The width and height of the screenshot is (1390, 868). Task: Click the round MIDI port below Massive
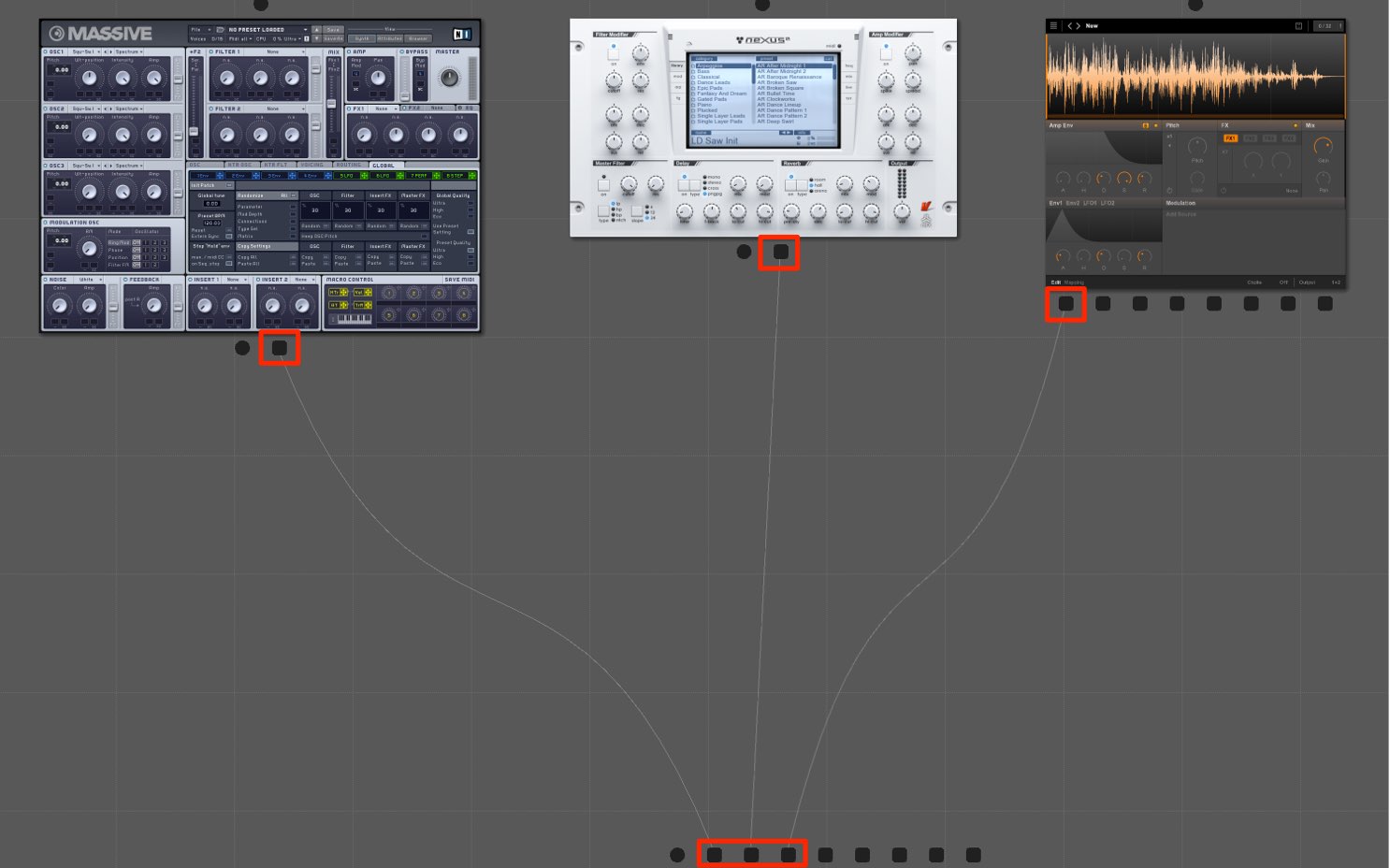coord(242,348)
